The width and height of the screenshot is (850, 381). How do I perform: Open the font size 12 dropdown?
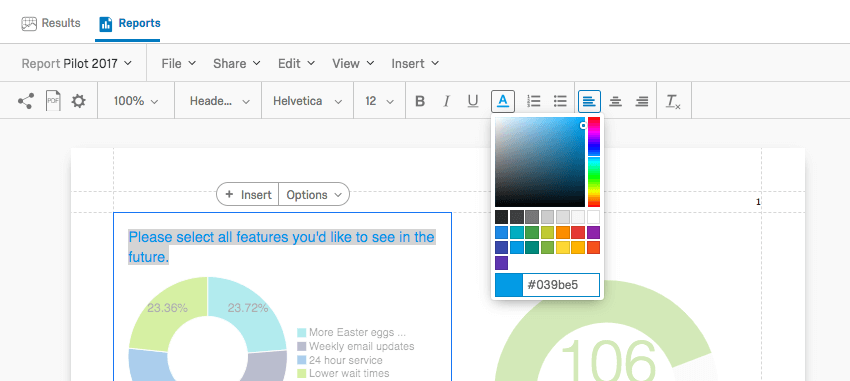point(379,101)
